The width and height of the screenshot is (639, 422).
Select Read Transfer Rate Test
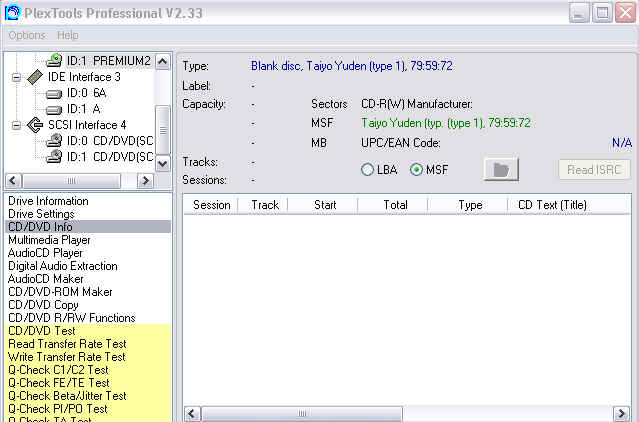pyautogui.click(x=88, y=344)
